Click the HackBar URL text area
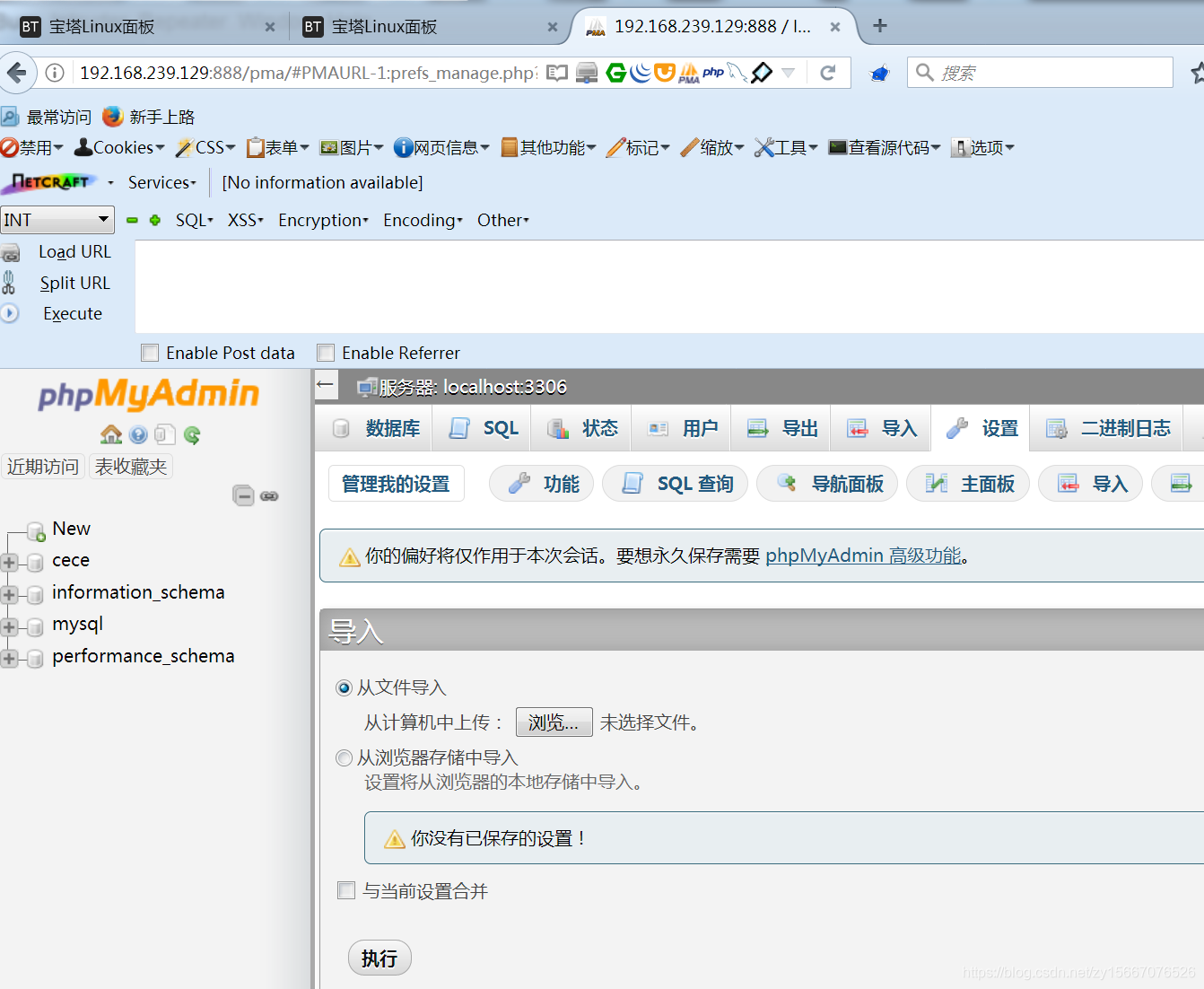This screenshot has width=1204, height=989. point(669,286)
